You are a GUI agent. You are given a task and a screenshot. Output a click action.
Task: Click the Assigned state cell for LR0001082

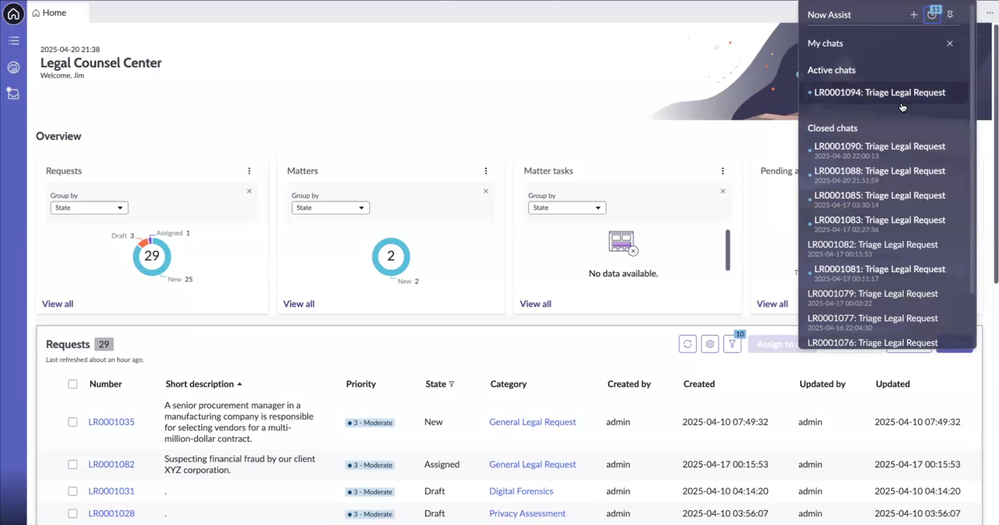(x=442, y=464)
